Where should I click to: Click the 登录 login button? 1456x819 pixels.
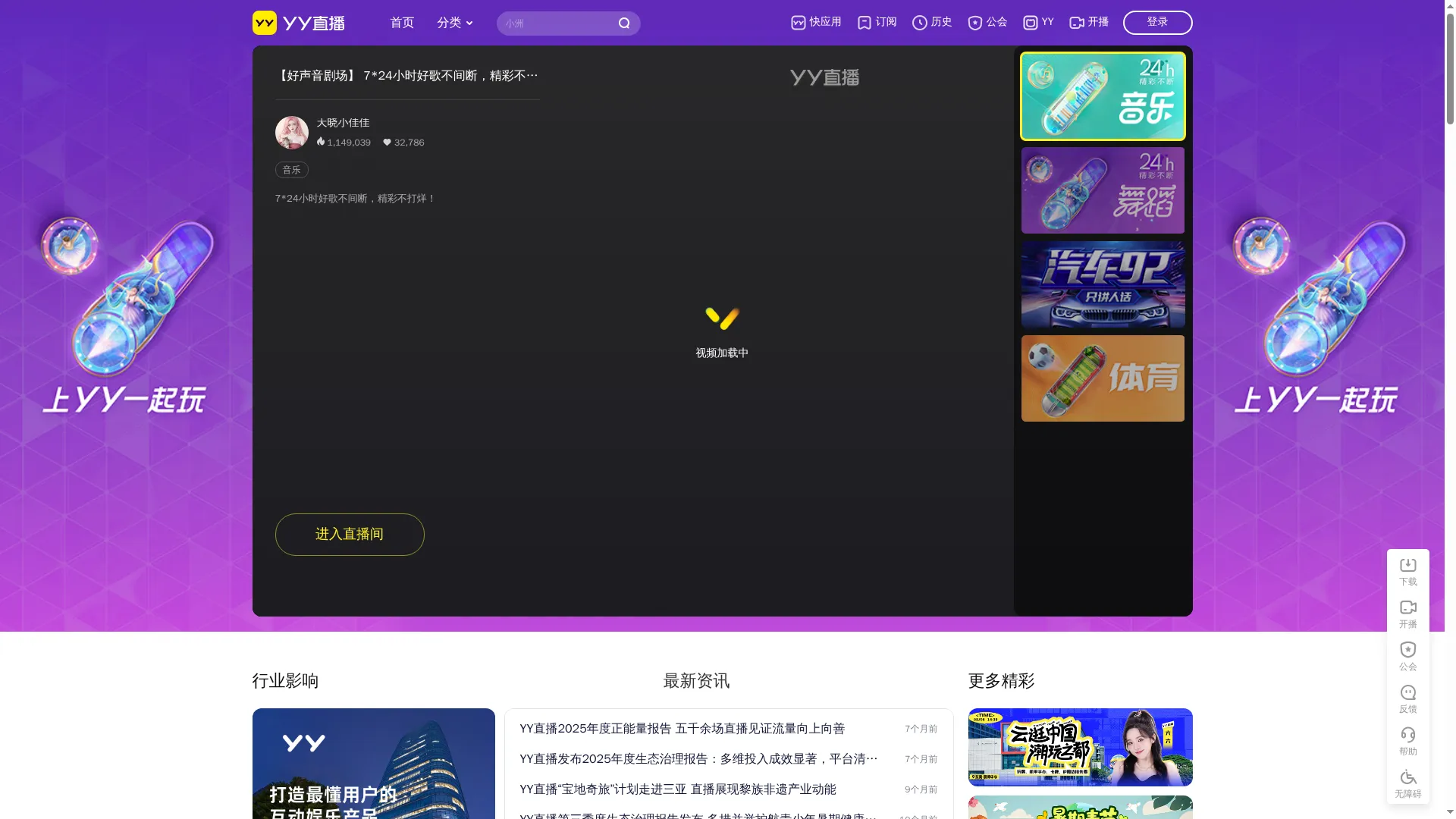coord(1157,23)
